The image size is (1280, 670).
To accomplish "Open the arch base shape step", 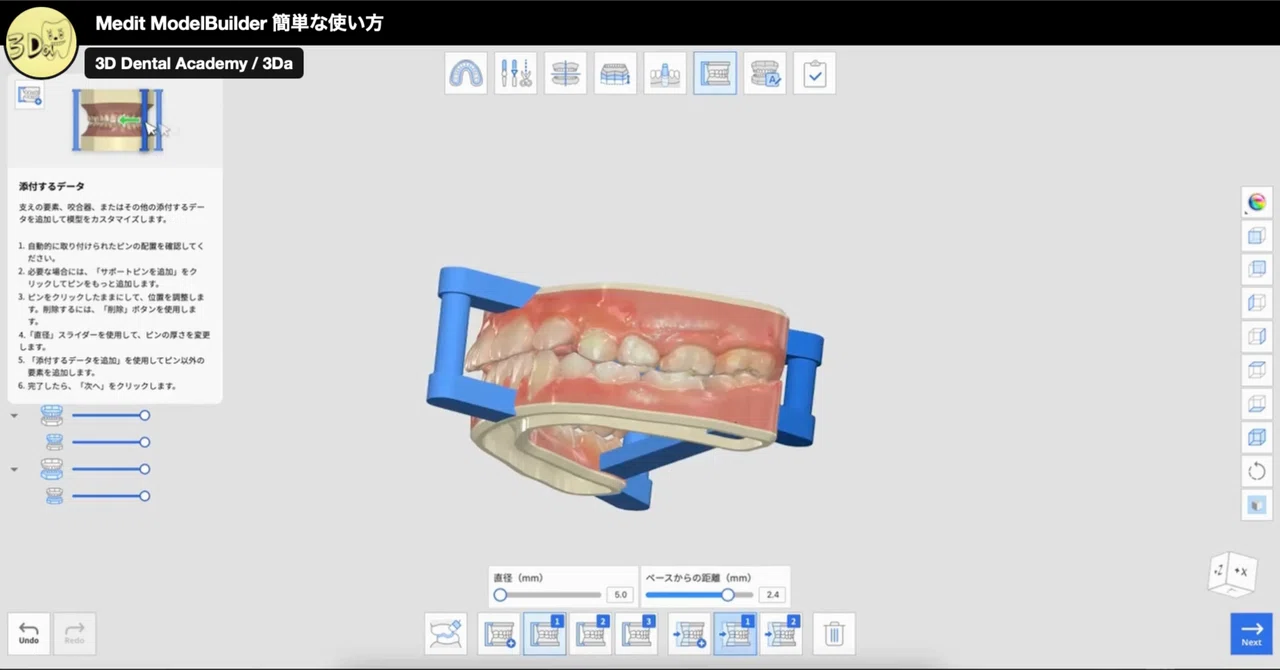I will [x=466, y=73].
